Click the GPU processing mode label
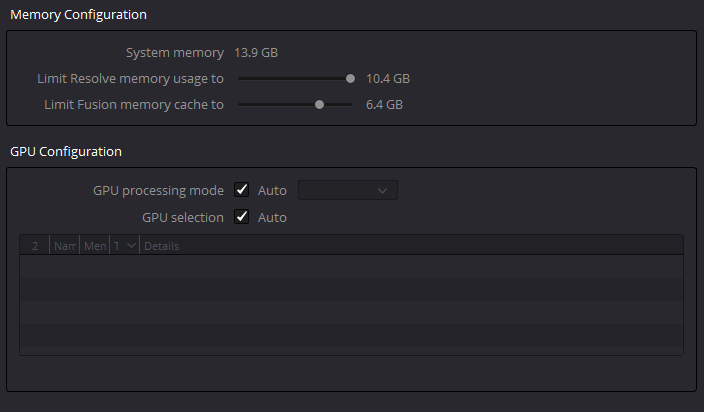The width and height of the screenshot is (704, 412). point(158,190)
